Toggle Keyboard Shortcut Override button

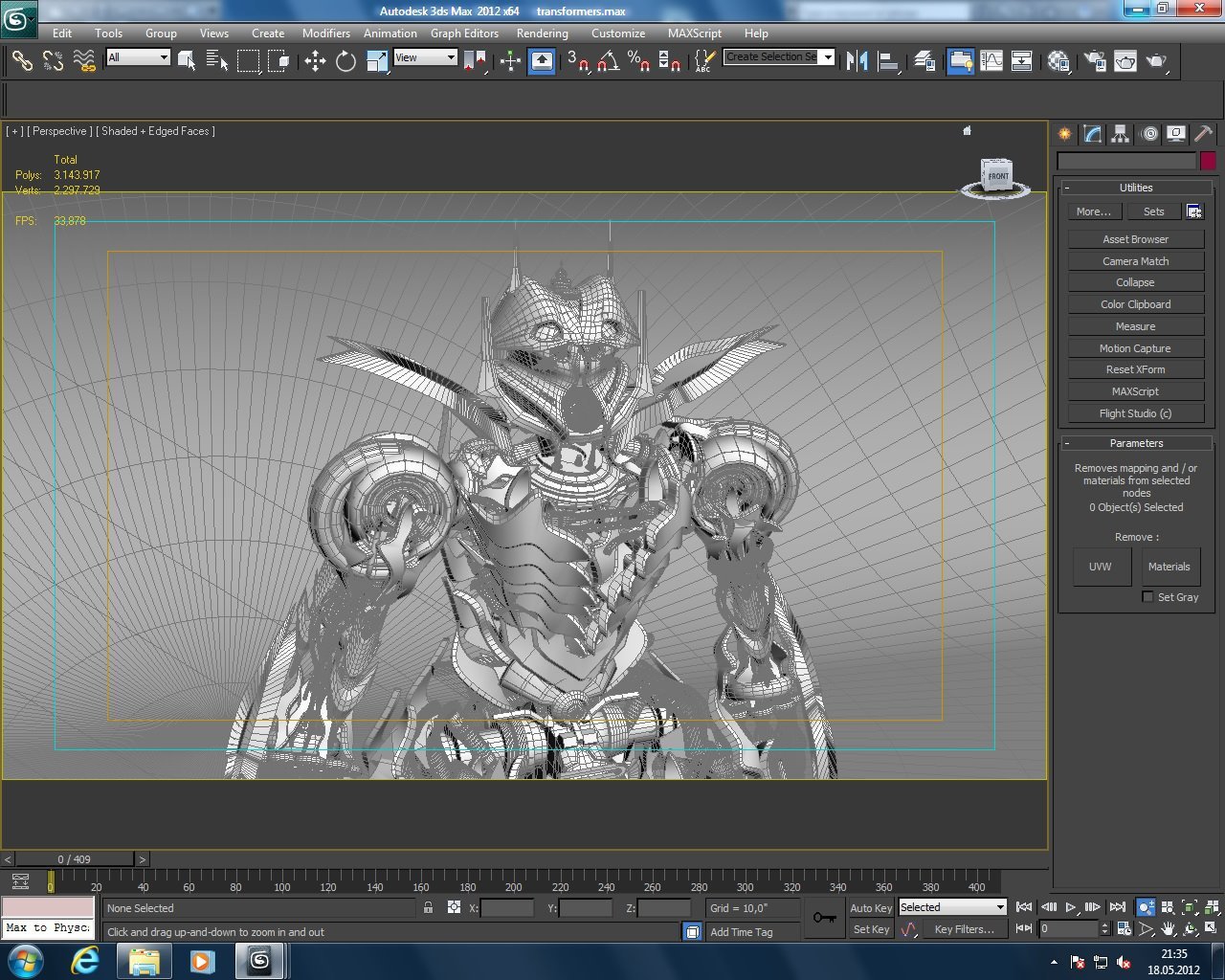[x=542, y=61]
